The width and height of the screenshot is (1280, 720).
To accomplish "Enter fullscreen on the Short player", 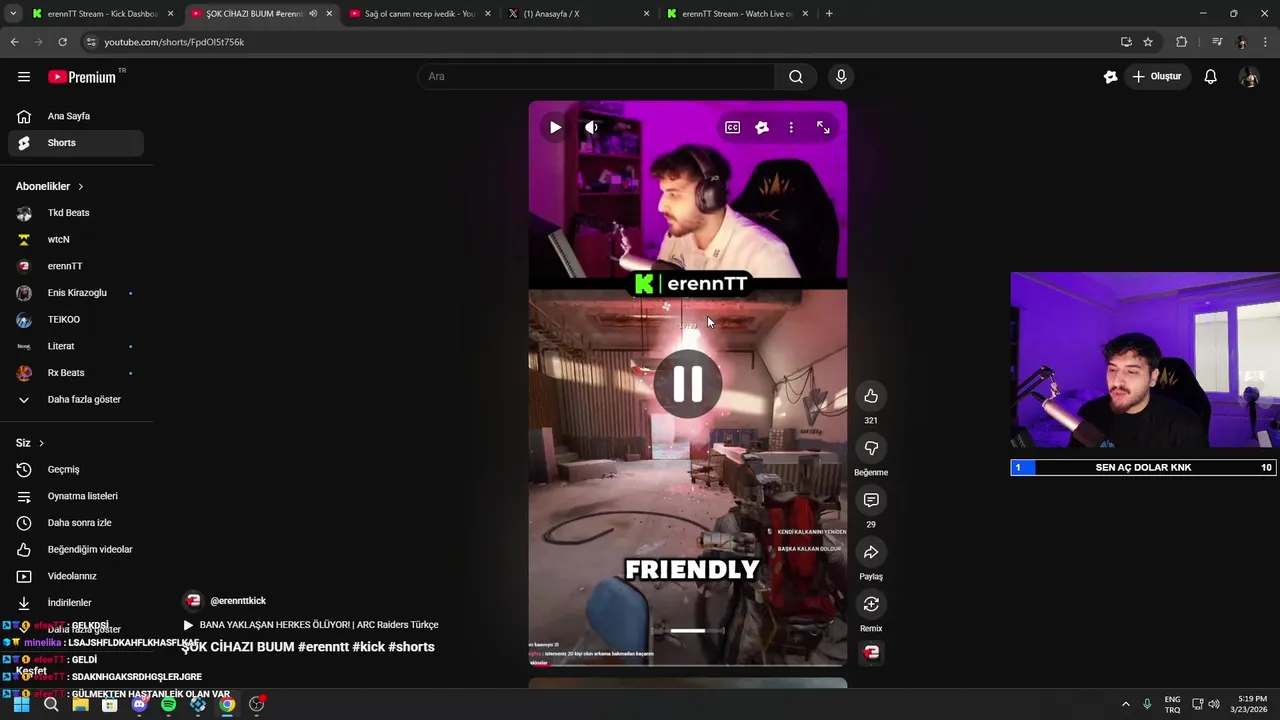I will click(x=823, y=128).
